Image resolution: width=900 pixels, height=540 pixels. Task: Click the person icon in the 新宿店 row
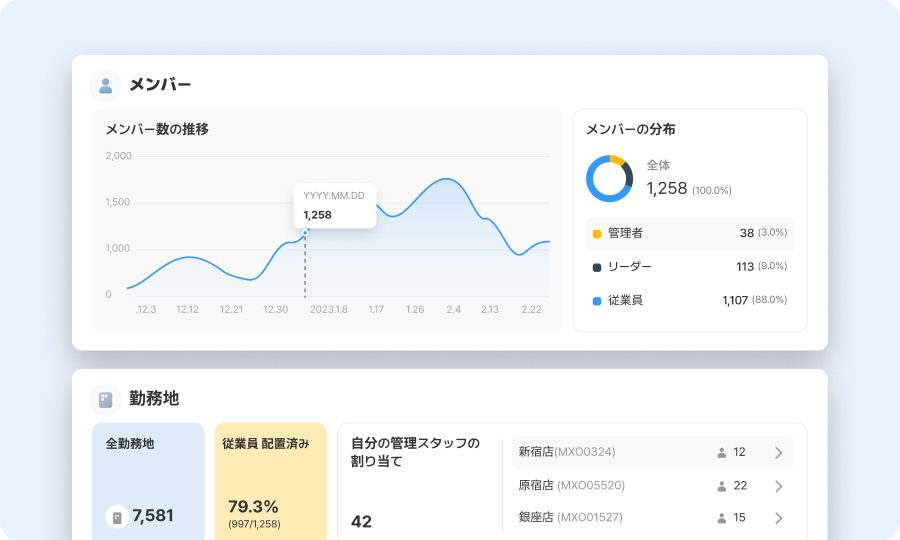(721, 453)
